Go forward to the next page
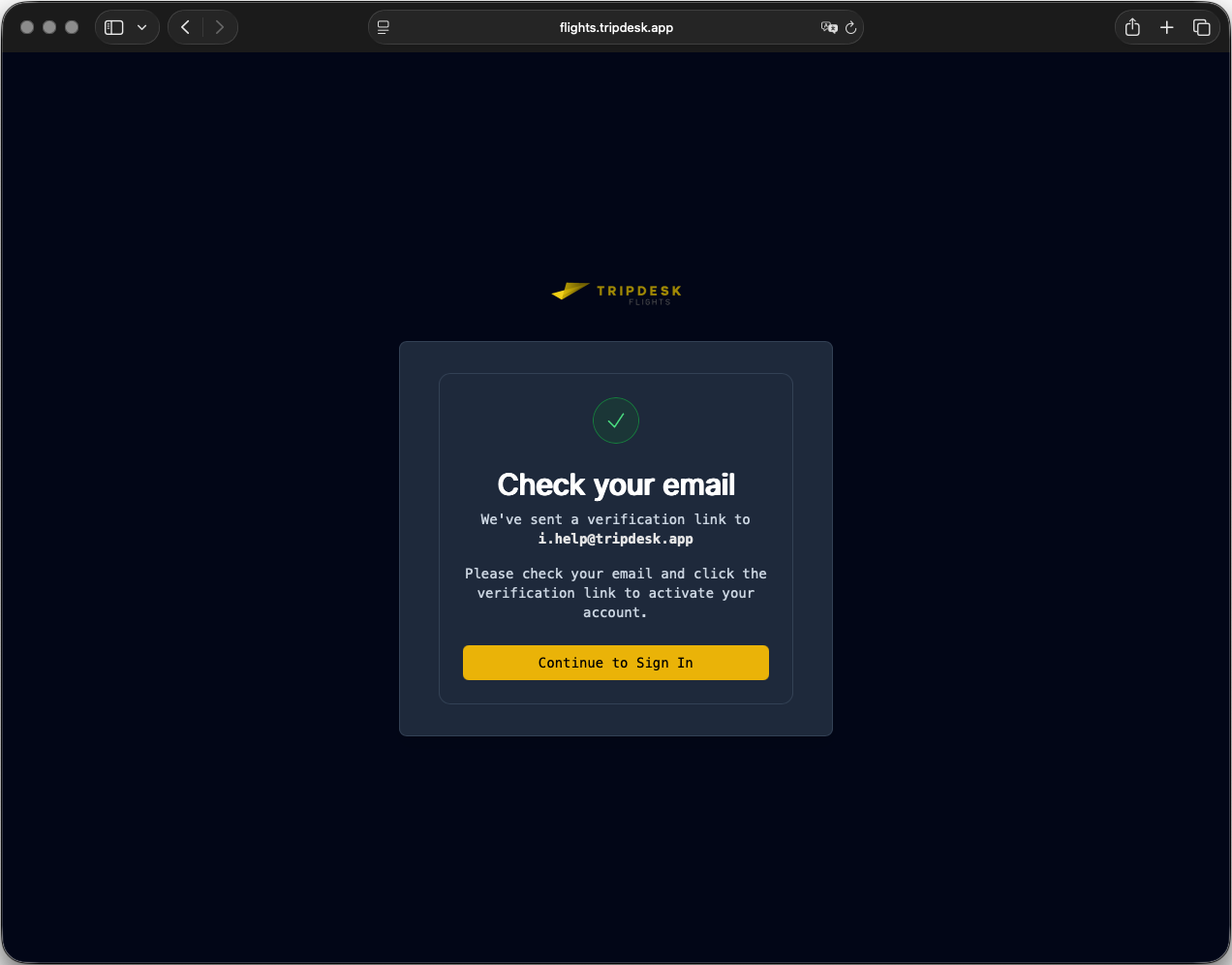Viewport: 1232px width, 965px height. click(x=220, y=27)
